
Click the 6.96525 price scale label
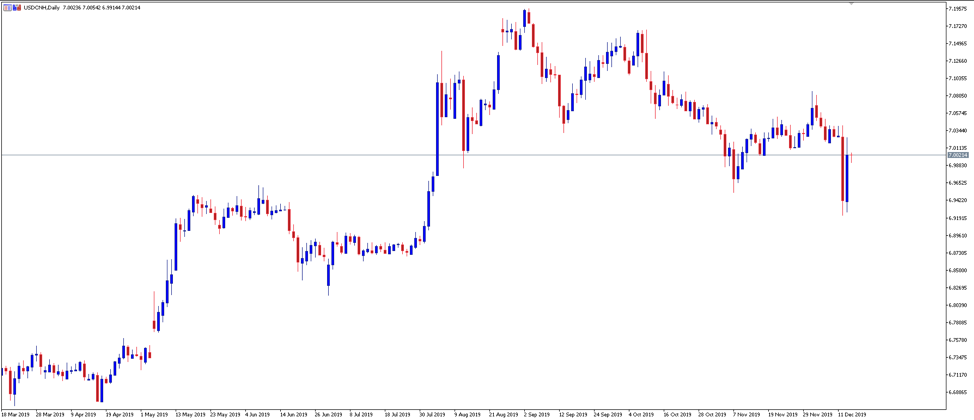[x=958, y=183]
